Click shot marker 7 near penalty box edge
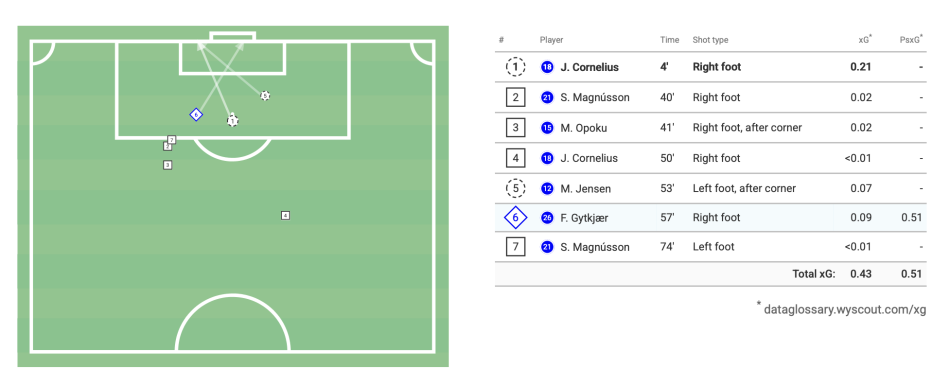Screen dimensions: 950x387 tap(171, 139)
